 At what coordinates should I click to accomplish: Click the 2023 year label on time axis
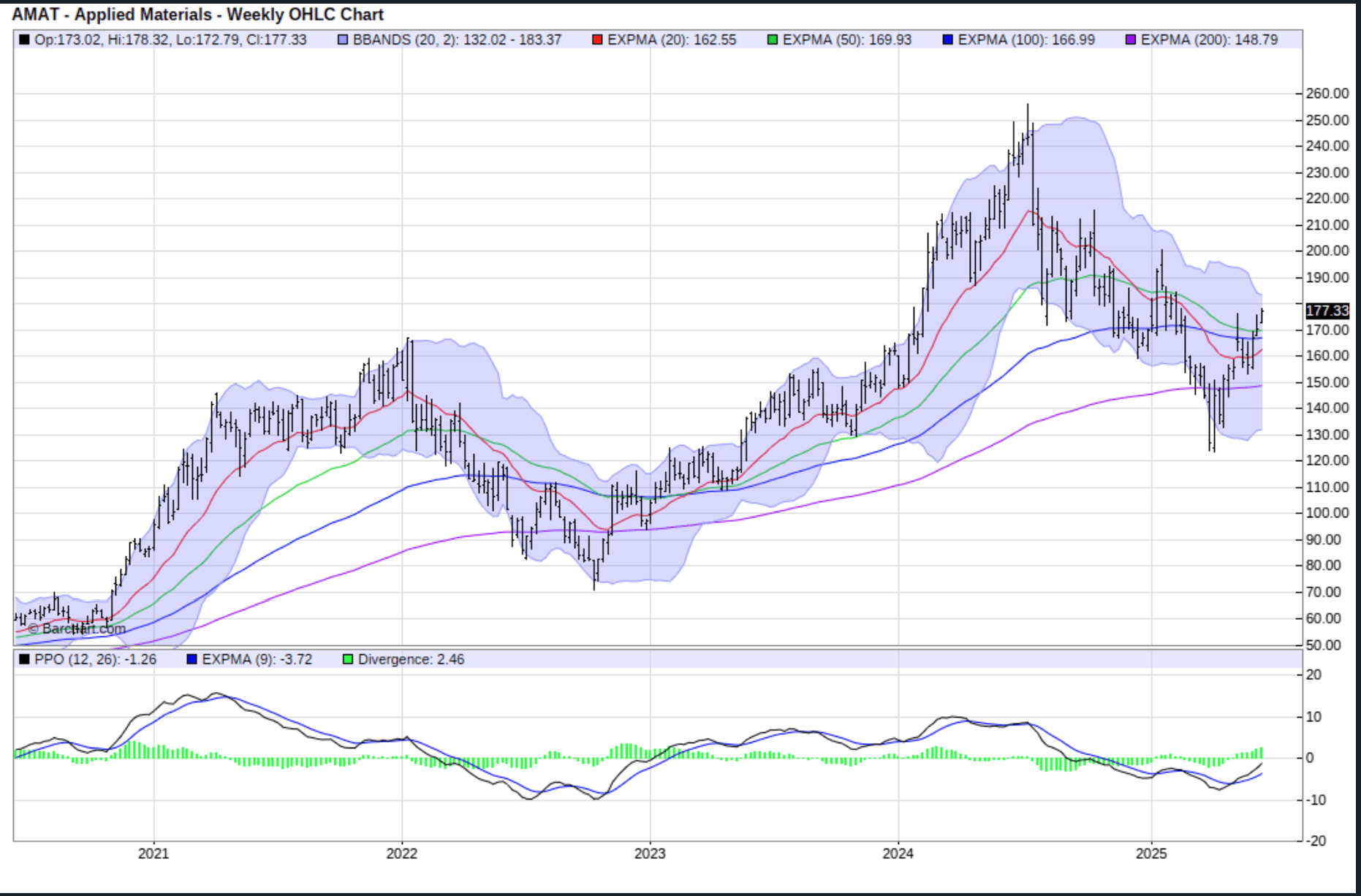point(650,853)
